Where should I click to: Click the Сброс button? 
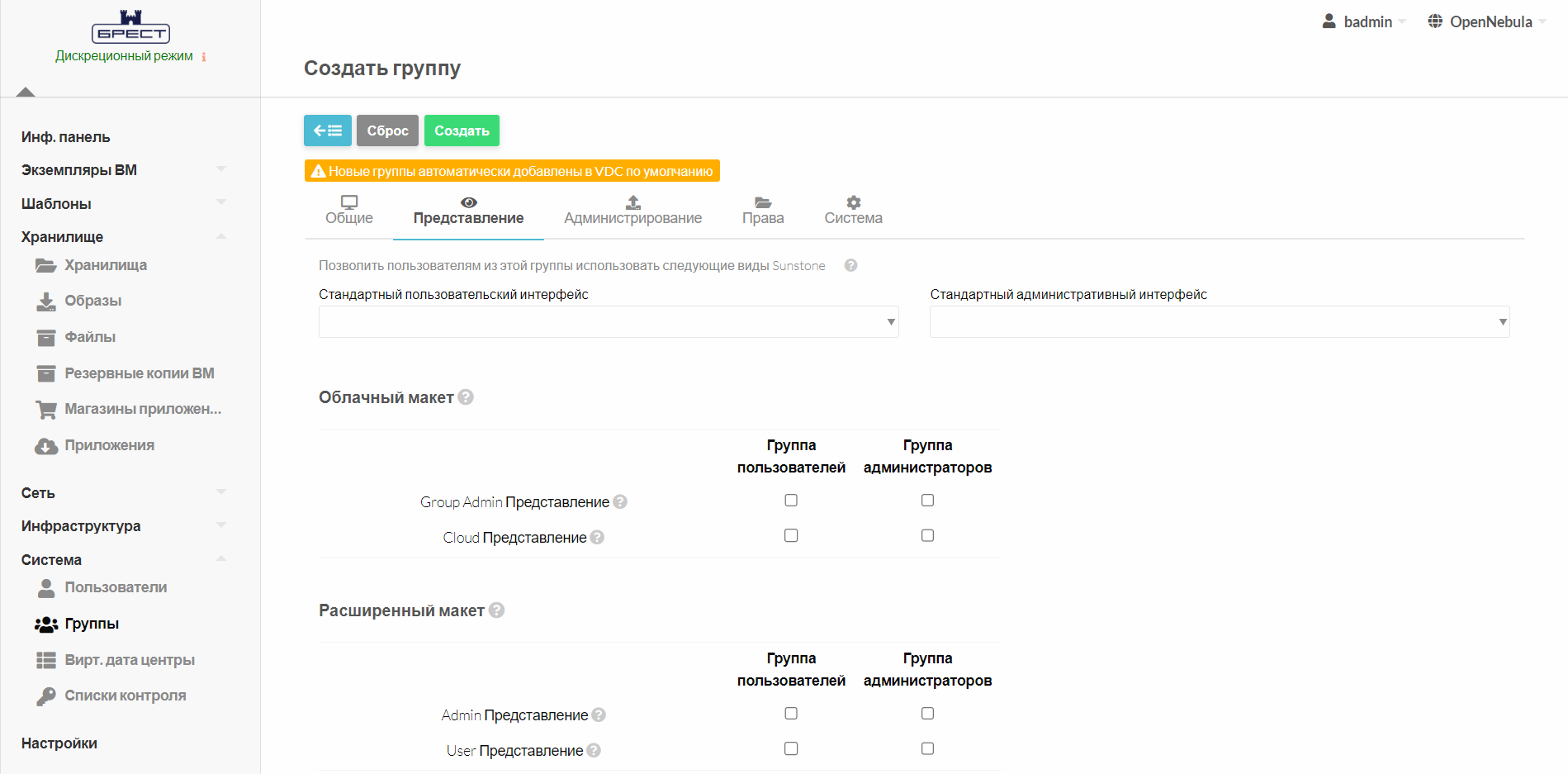coord(387,131)
